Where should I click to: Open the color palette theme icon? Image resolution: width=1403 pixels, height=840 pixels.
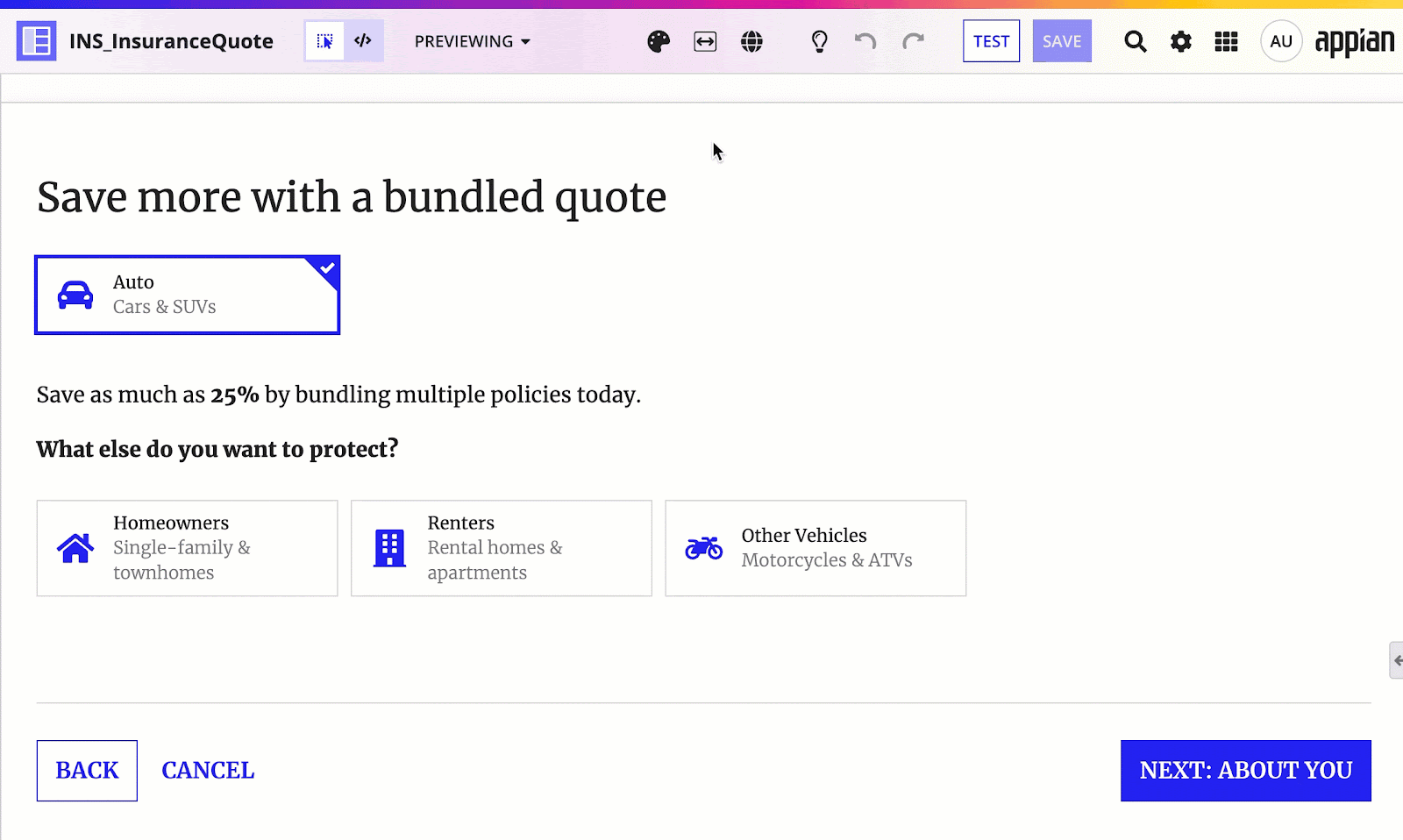[659, 41]
